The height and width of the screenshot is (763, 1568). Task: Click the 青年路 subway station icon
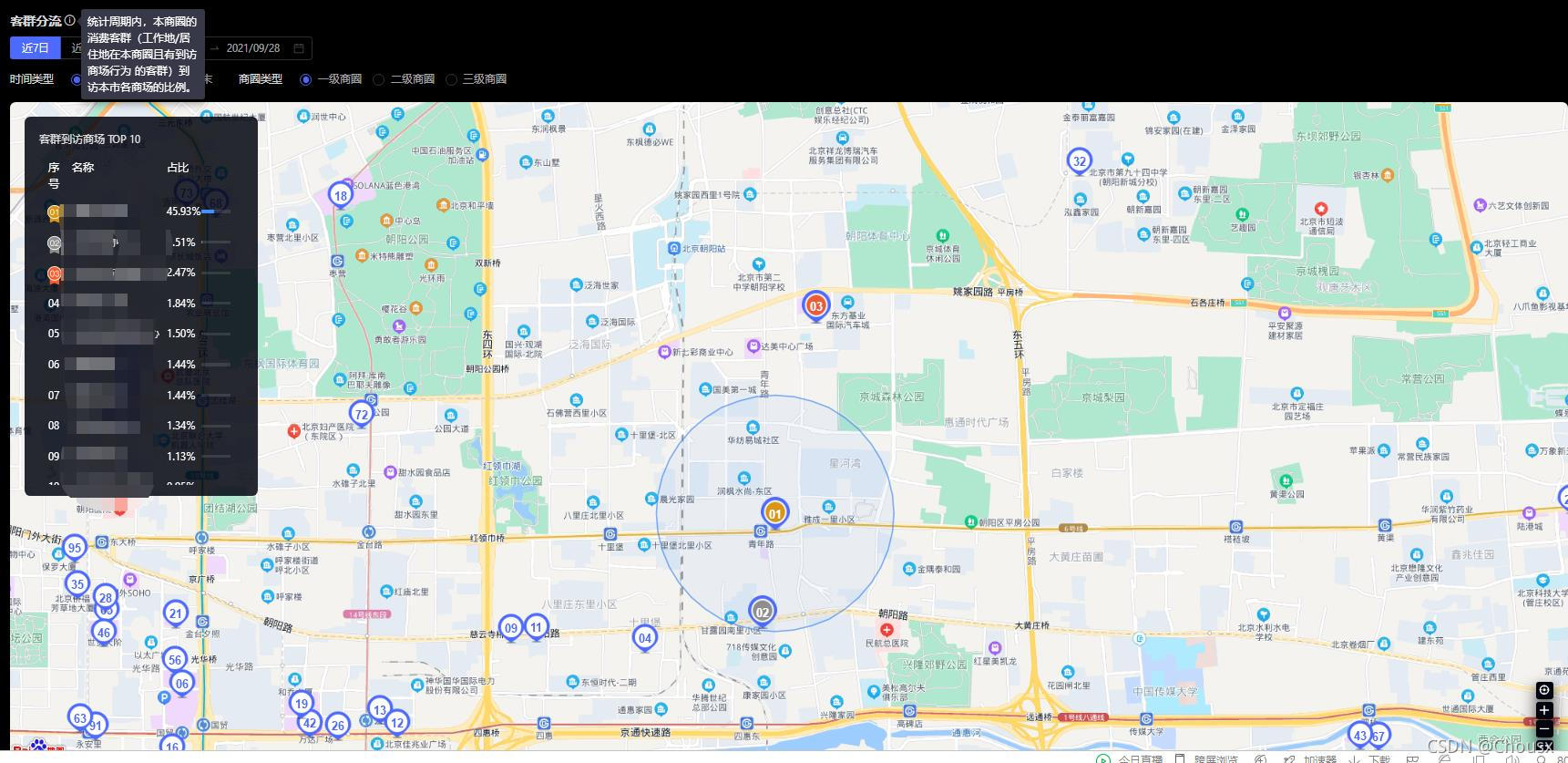(761, 531)
